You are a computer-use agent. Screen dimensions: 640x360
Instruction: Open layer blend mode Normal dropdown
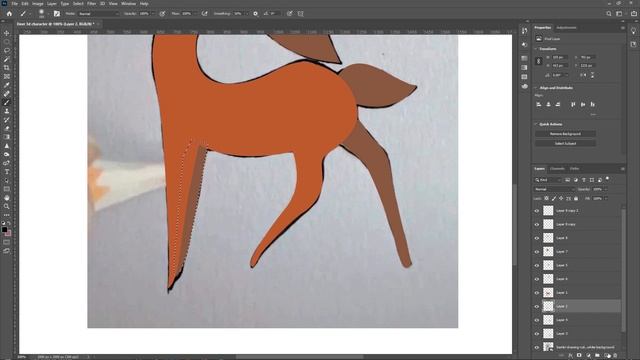pyautogui.click(x=554, y=189)
